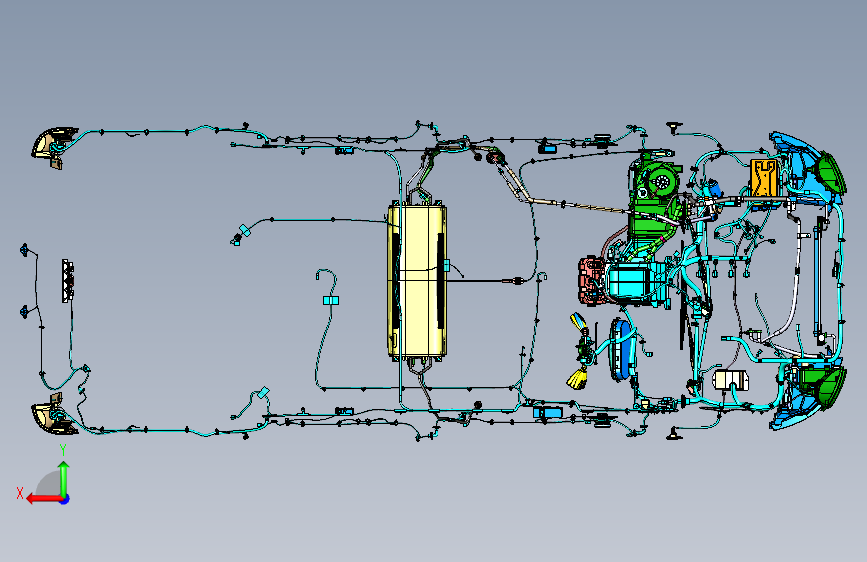Click the green Y axis label

click(63, 450)
